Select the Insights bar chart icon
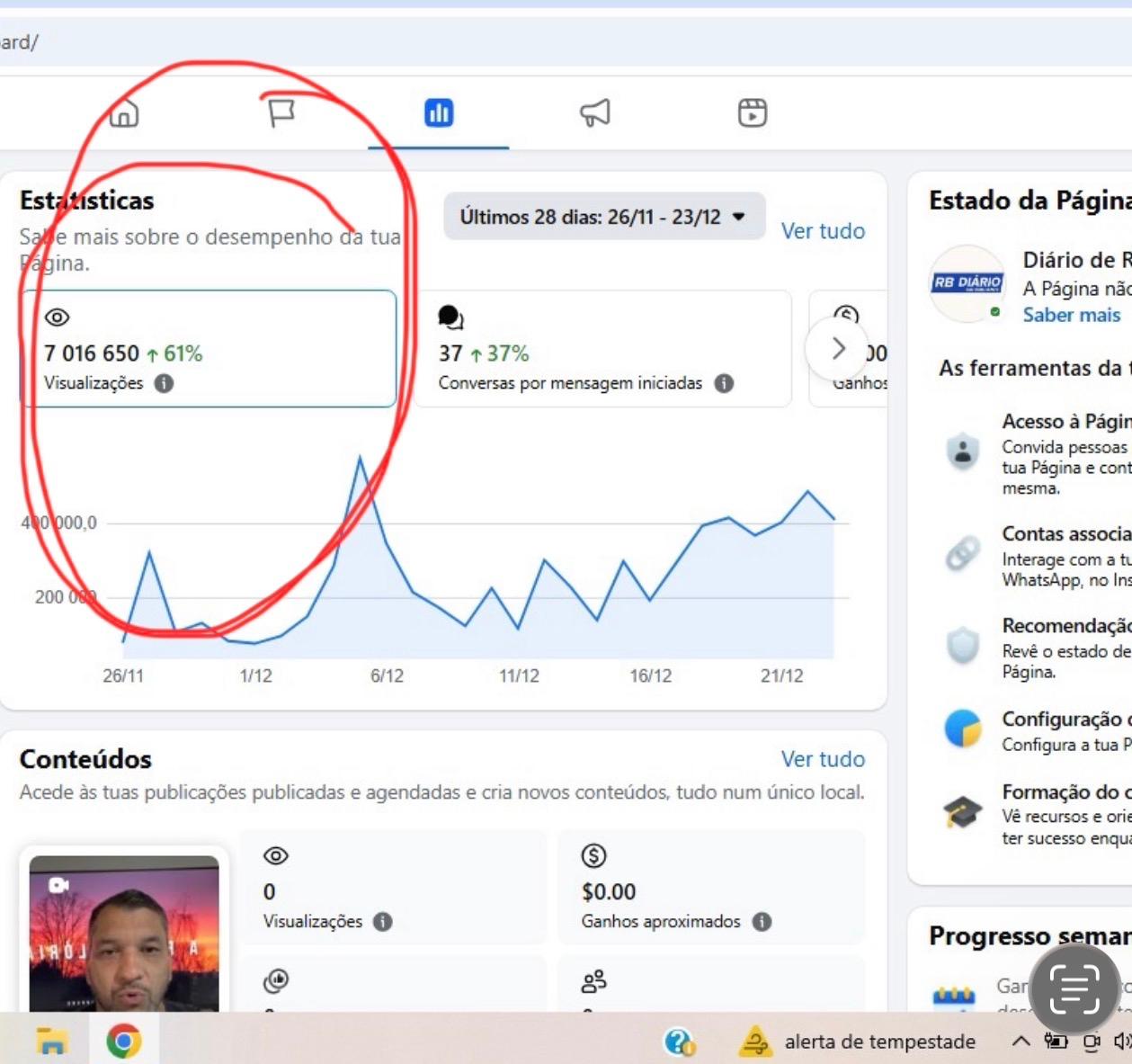 pos(439,113)
